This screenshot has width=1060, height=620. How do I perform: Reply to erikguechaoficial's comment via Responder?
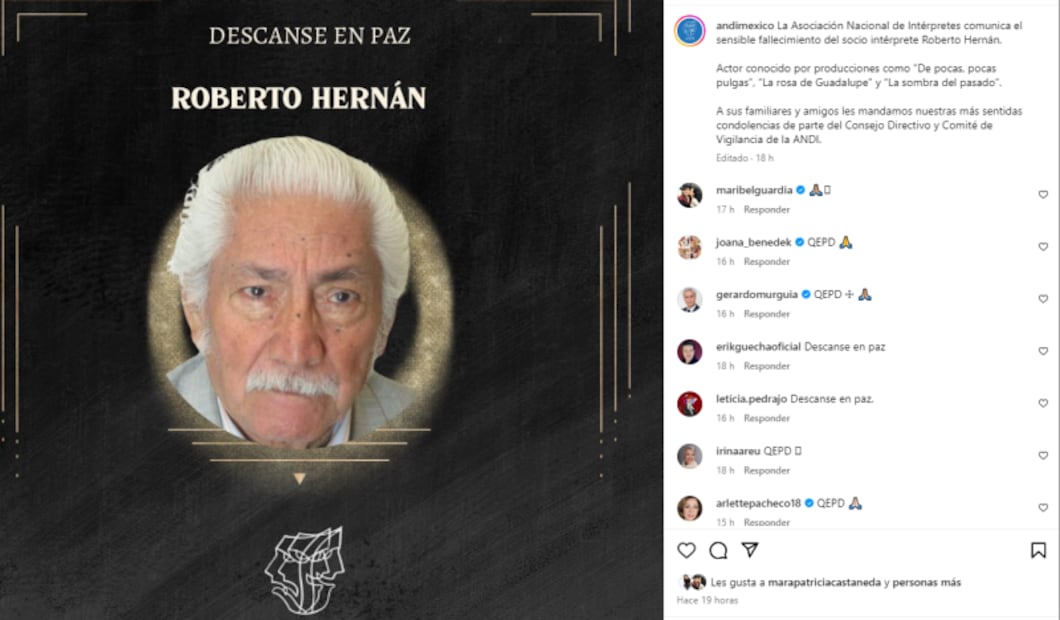(767, 366)
